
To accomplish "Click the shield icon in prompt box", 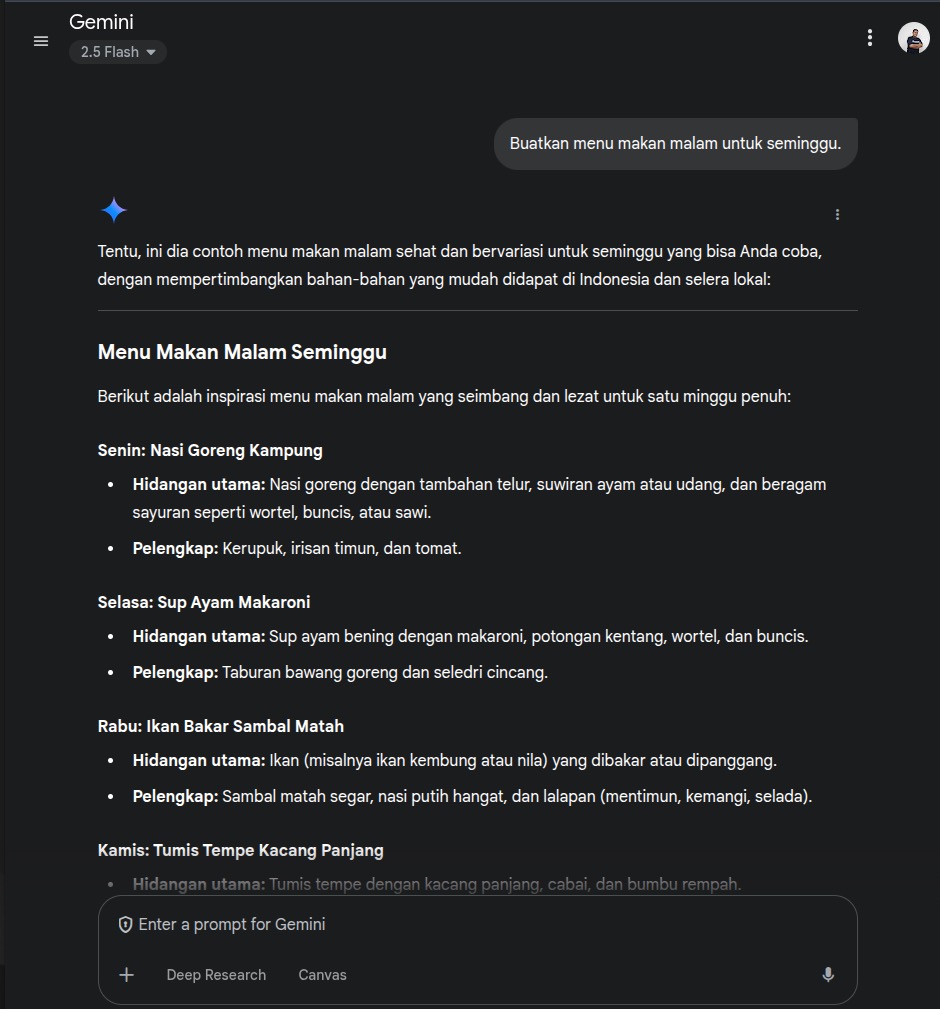I will [125, 924].
